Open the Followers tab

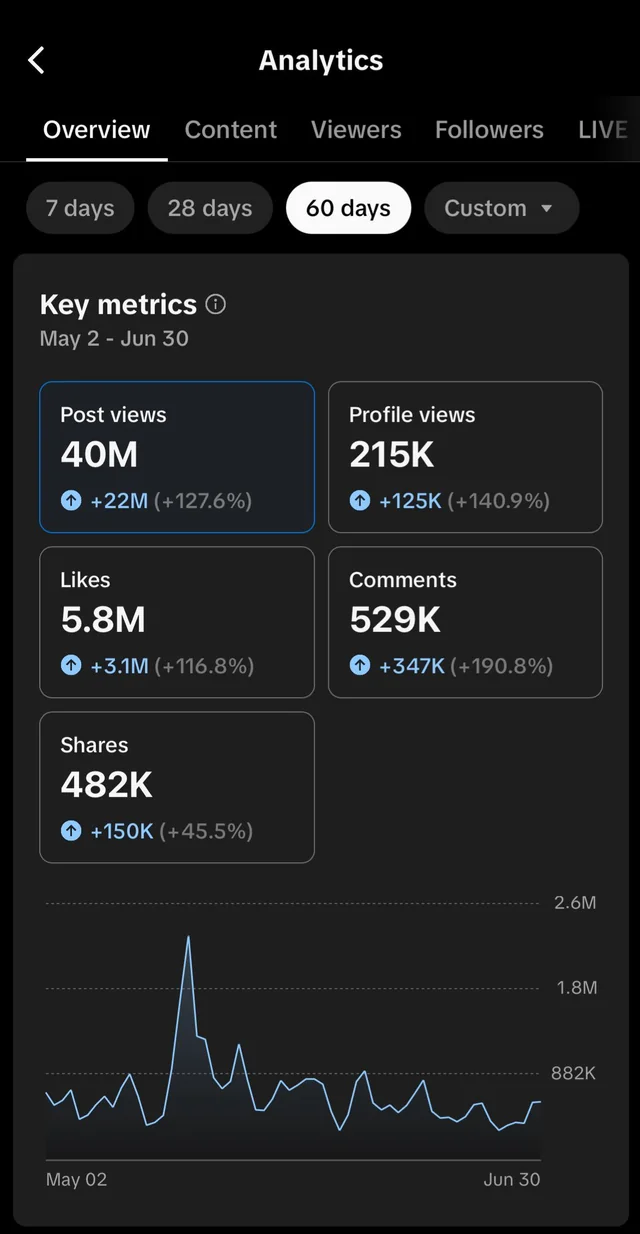(x=489, y=130)
